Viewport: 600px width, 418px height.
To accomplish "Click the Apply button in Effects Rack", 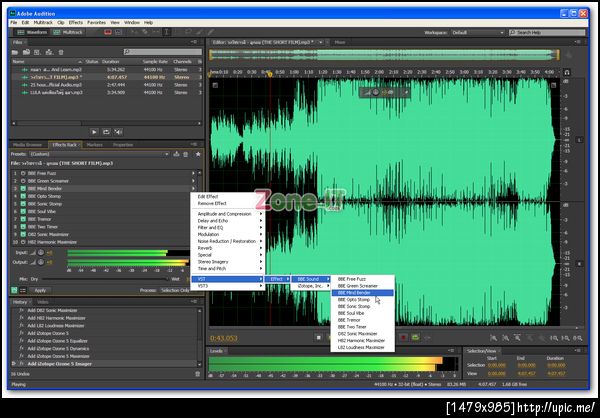I will point(40,291).
